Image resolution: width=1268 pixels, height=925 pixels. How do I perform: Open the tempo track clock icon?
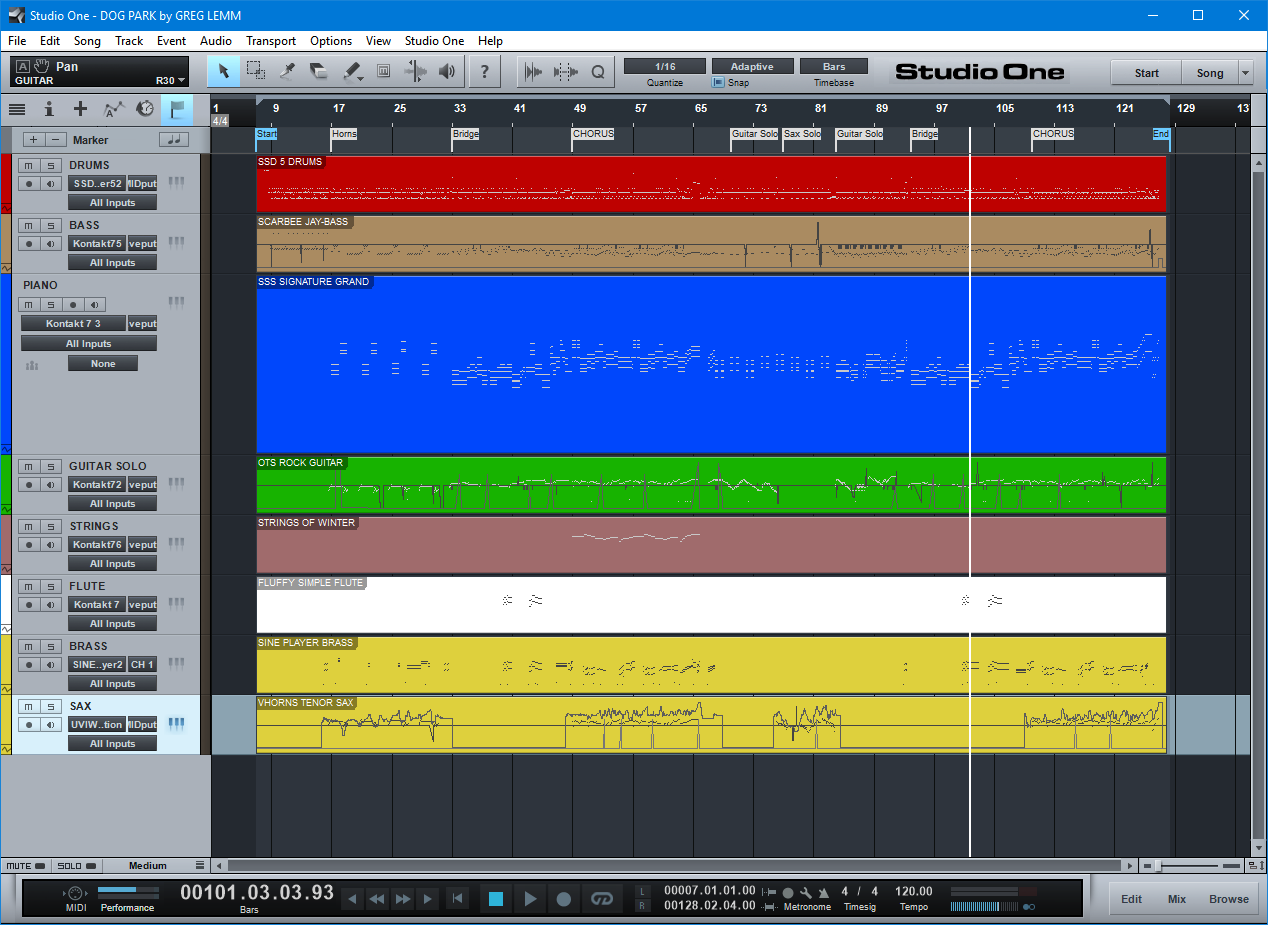click(145, 109)
